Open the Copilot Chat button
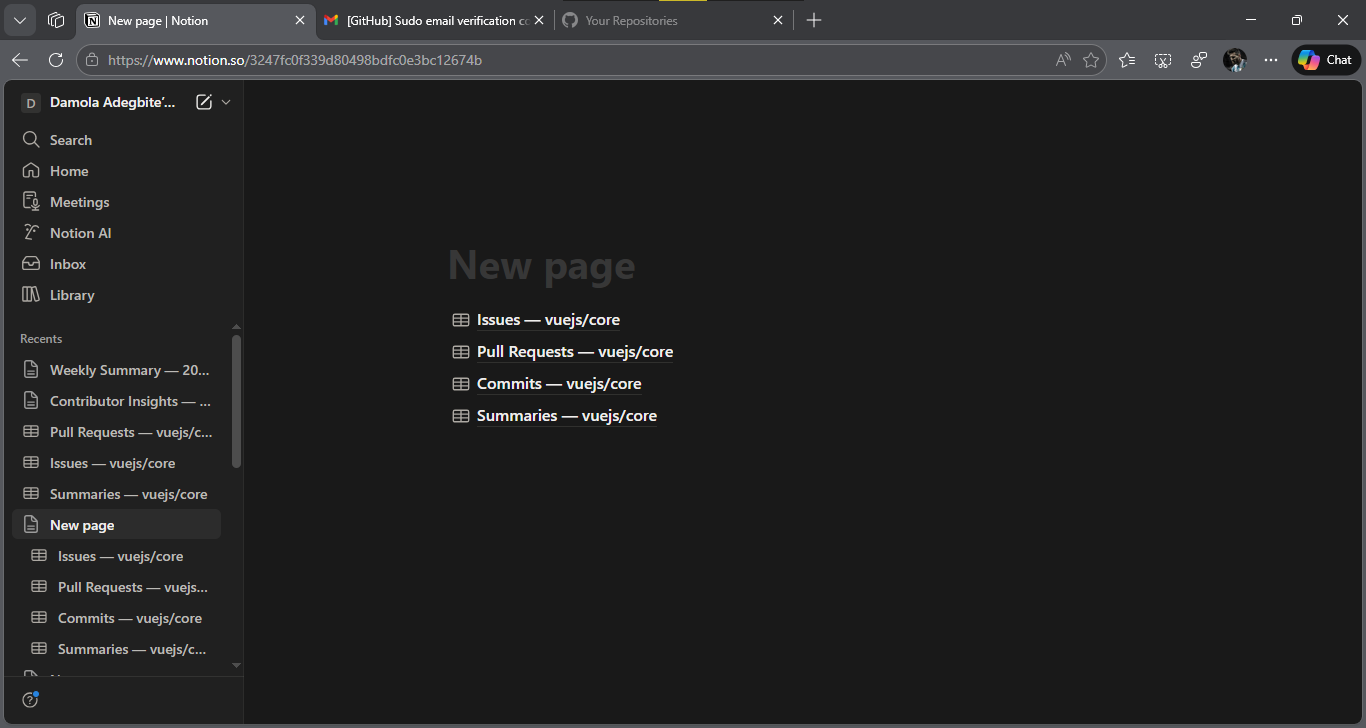 pyautogui.click(x=1326, y=60)
